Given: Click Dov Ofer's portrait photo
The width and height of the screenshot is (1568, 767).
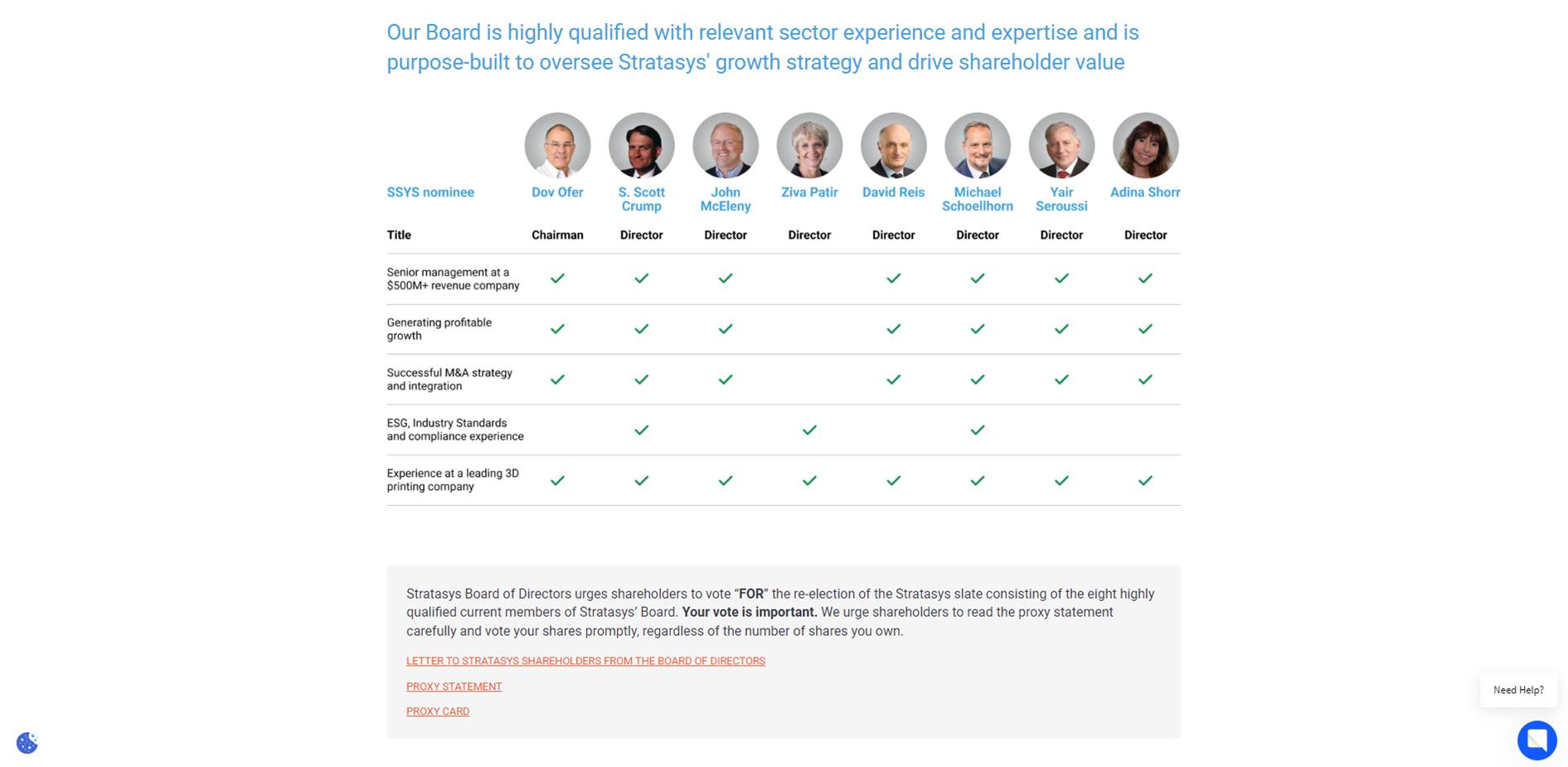Looking at the screenshot, I should [x=557, y=146].
